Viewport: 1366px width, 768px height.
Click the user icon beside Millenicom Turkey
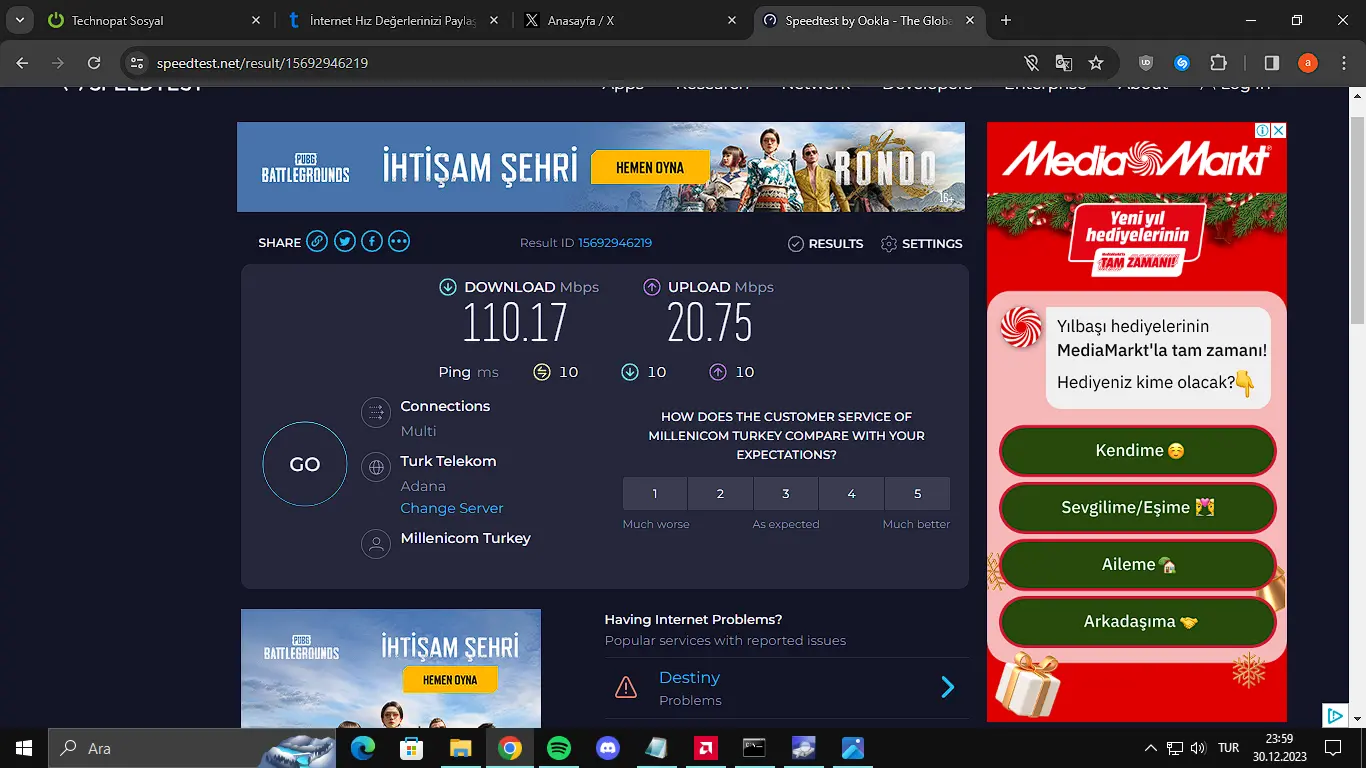click(376, 543)
